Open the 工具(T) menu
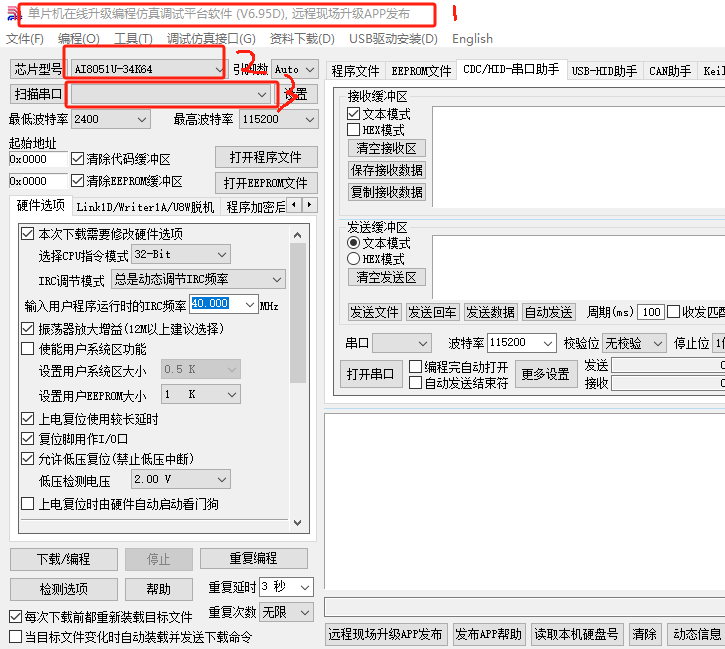725x649 pixels. pyautogui.click(x=133, y=39)
